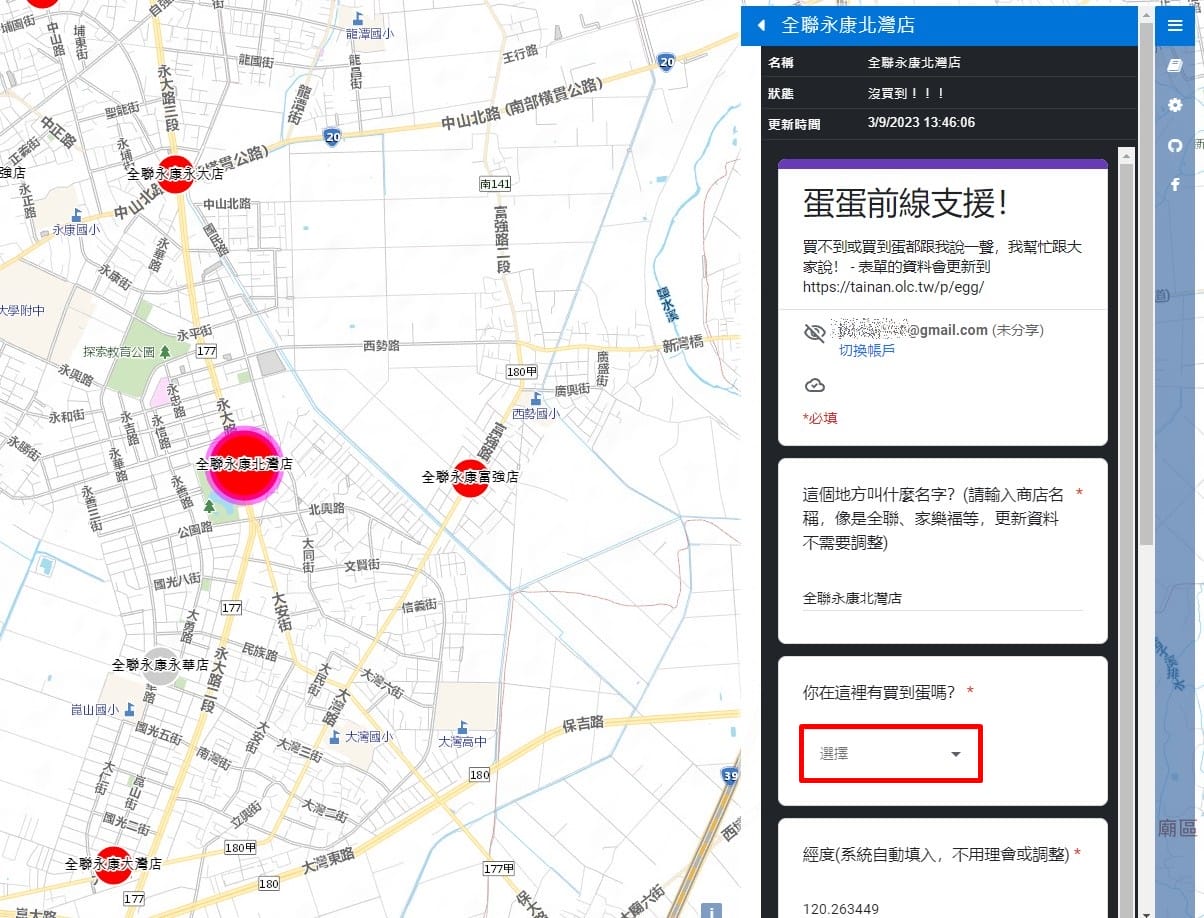The image size is (1204, 918).
Task: Click the 全聯永康北灣店 panel header title
Action: click(x=847, y=25)
